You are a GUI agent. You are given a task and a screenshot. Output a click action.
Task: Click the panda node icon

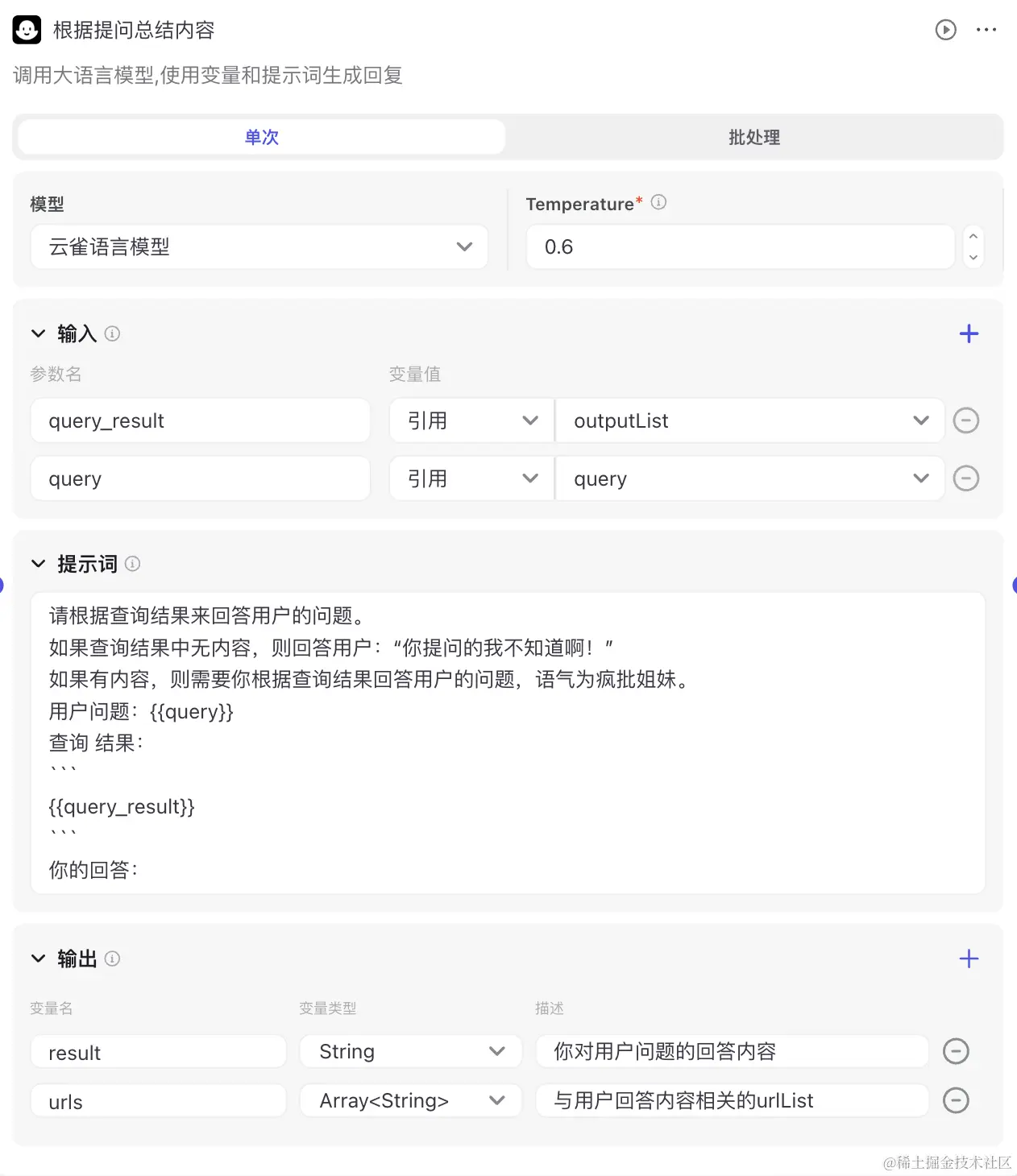pyautogui.click(x=27, y=30)
